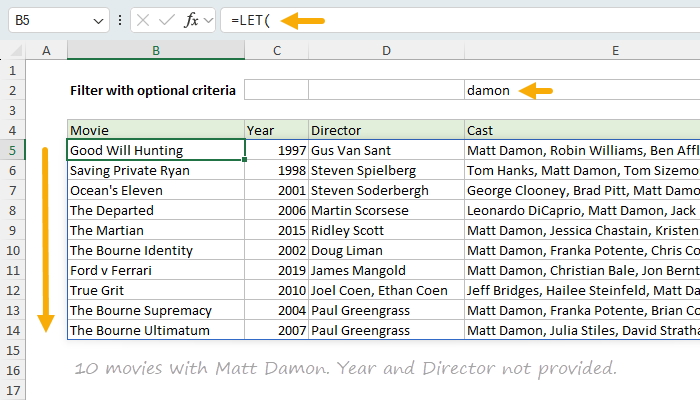Open the Insert Function fx dialog

click(191, 20)
